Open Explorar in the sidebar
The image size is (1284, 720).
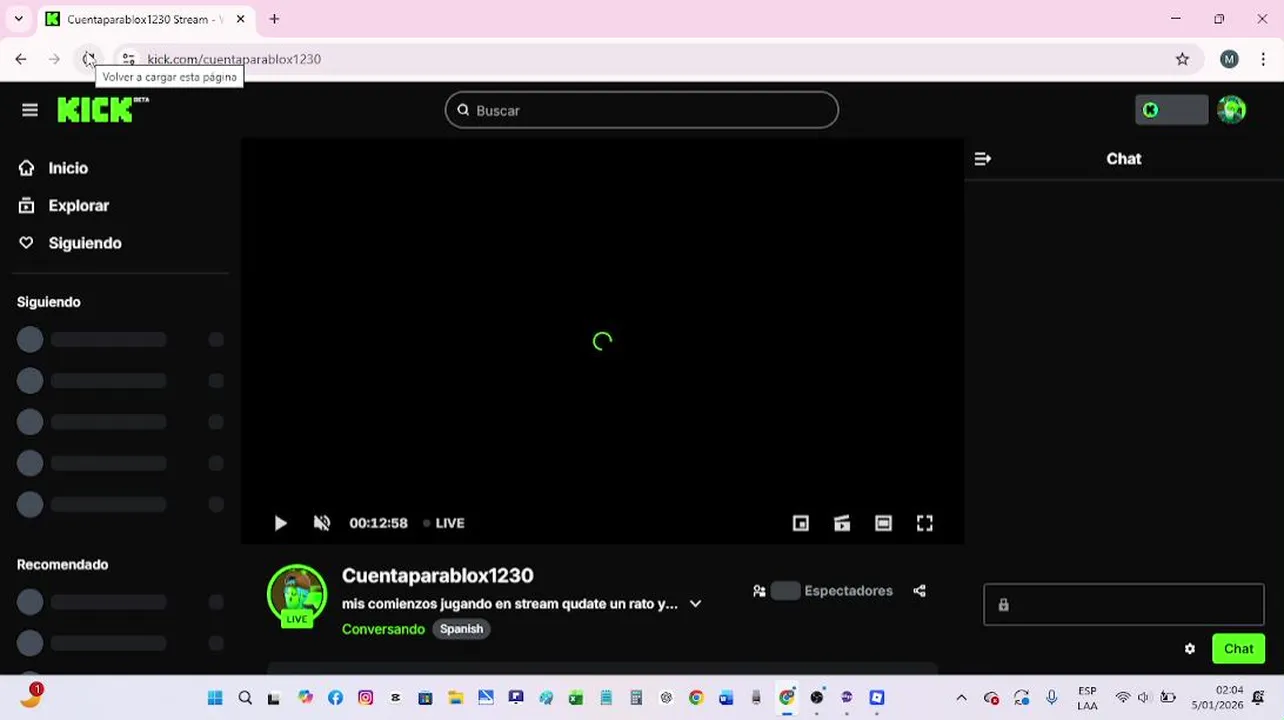click(x=78, y=206)
